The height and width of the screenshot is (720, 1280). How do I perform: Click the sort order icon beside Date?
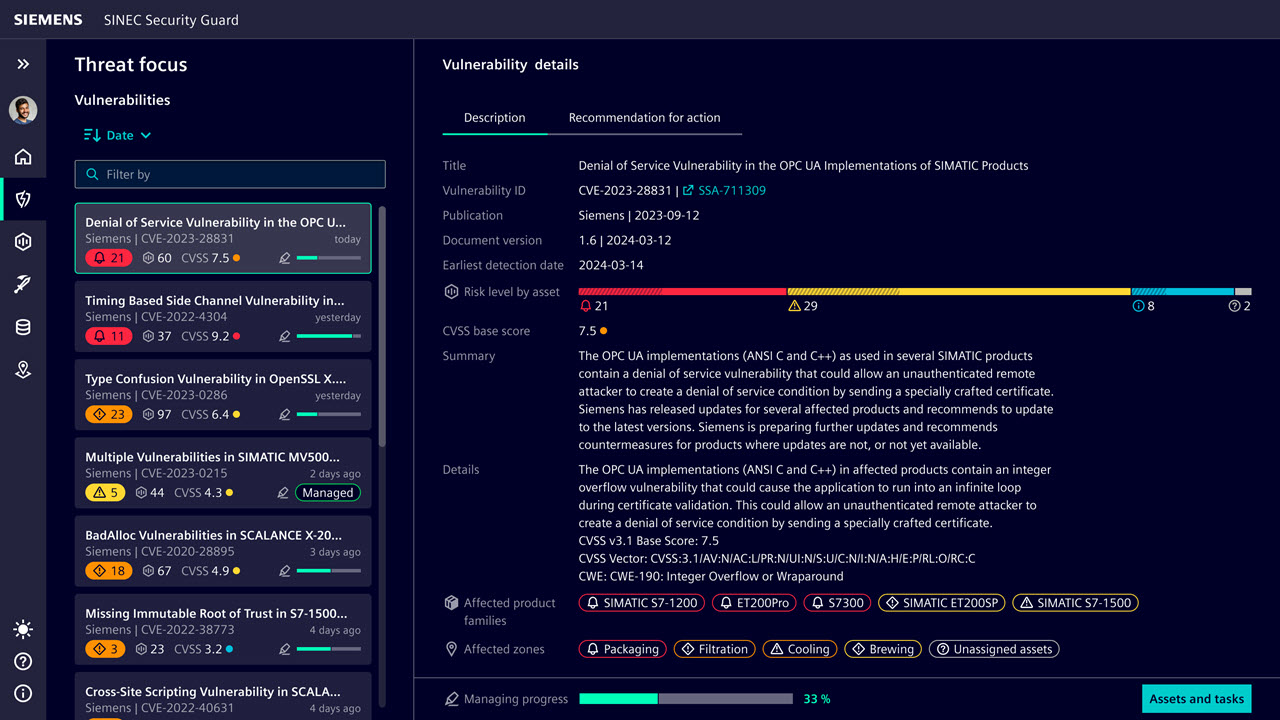click(x=92, y=135)
